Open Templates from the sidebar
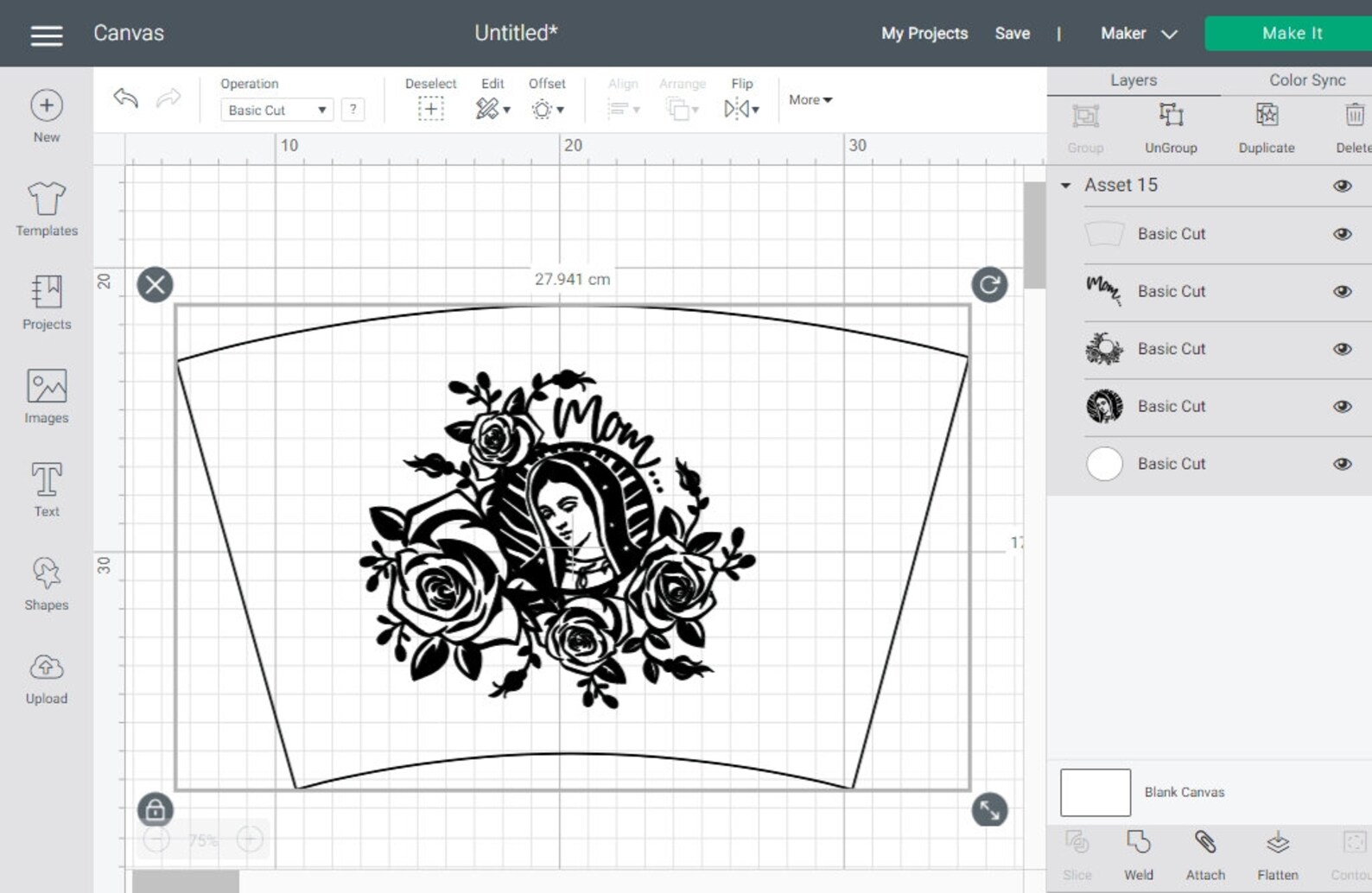This screenshot has width=1372, height=893. [x=47, y=209]
